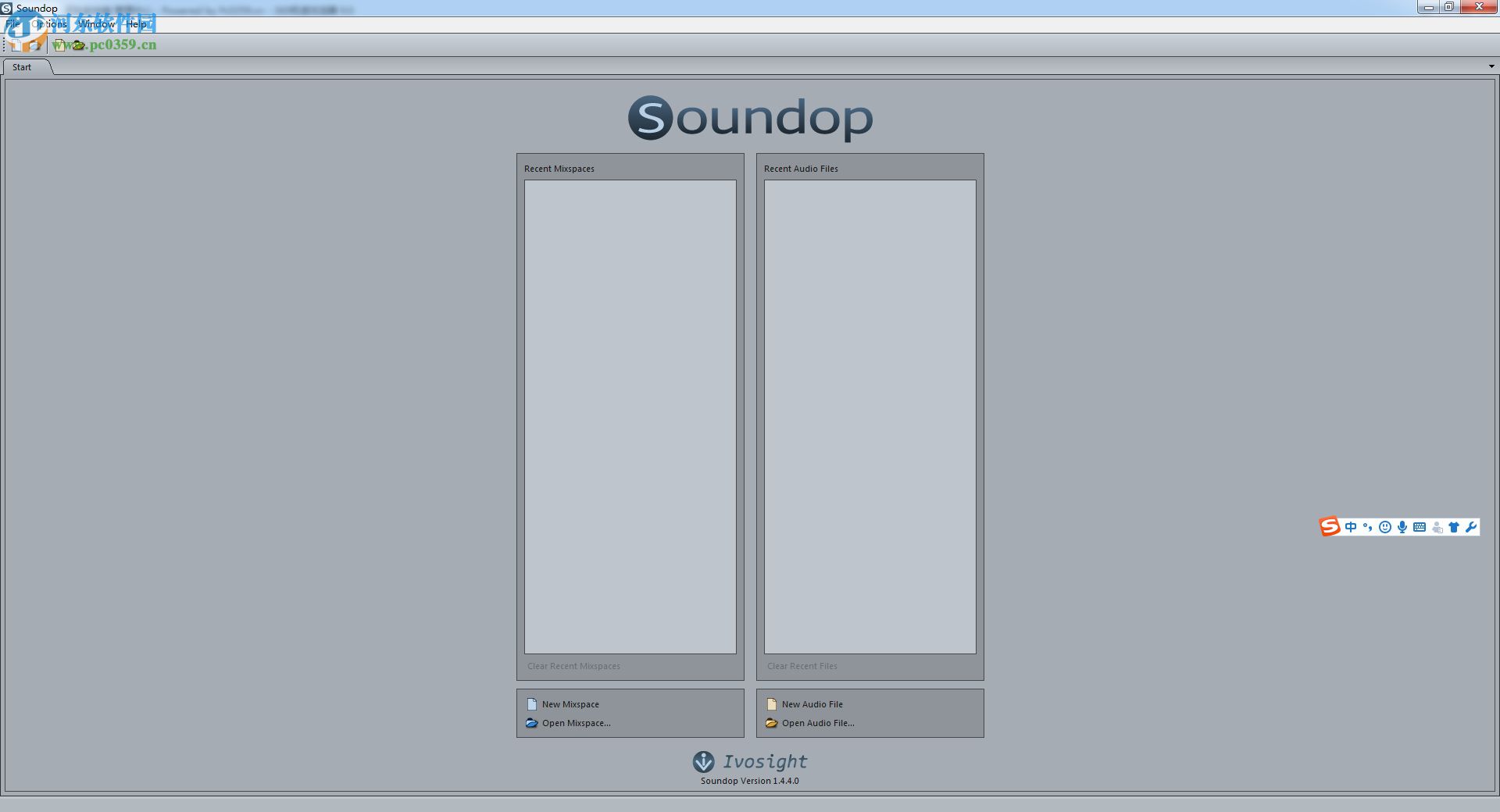Expand the tab list dropdown arrow
The image size is (1500, 812).
[x=1491, y=66]
